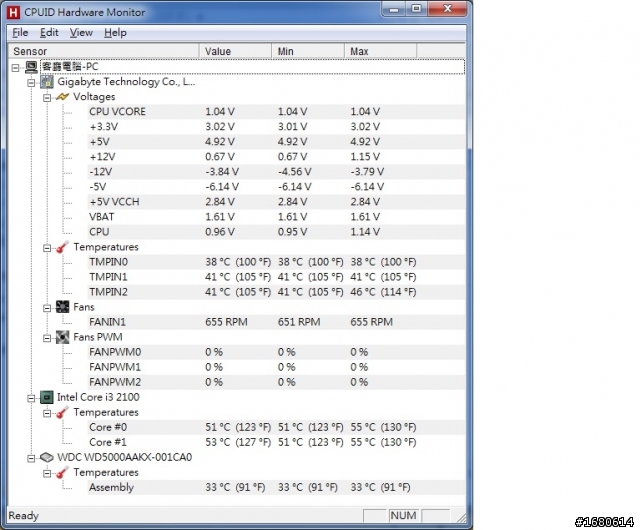The height and width of the screenshot is (530, 640).
Task: Collapse the Voltages group
Action: pos(47,98)
